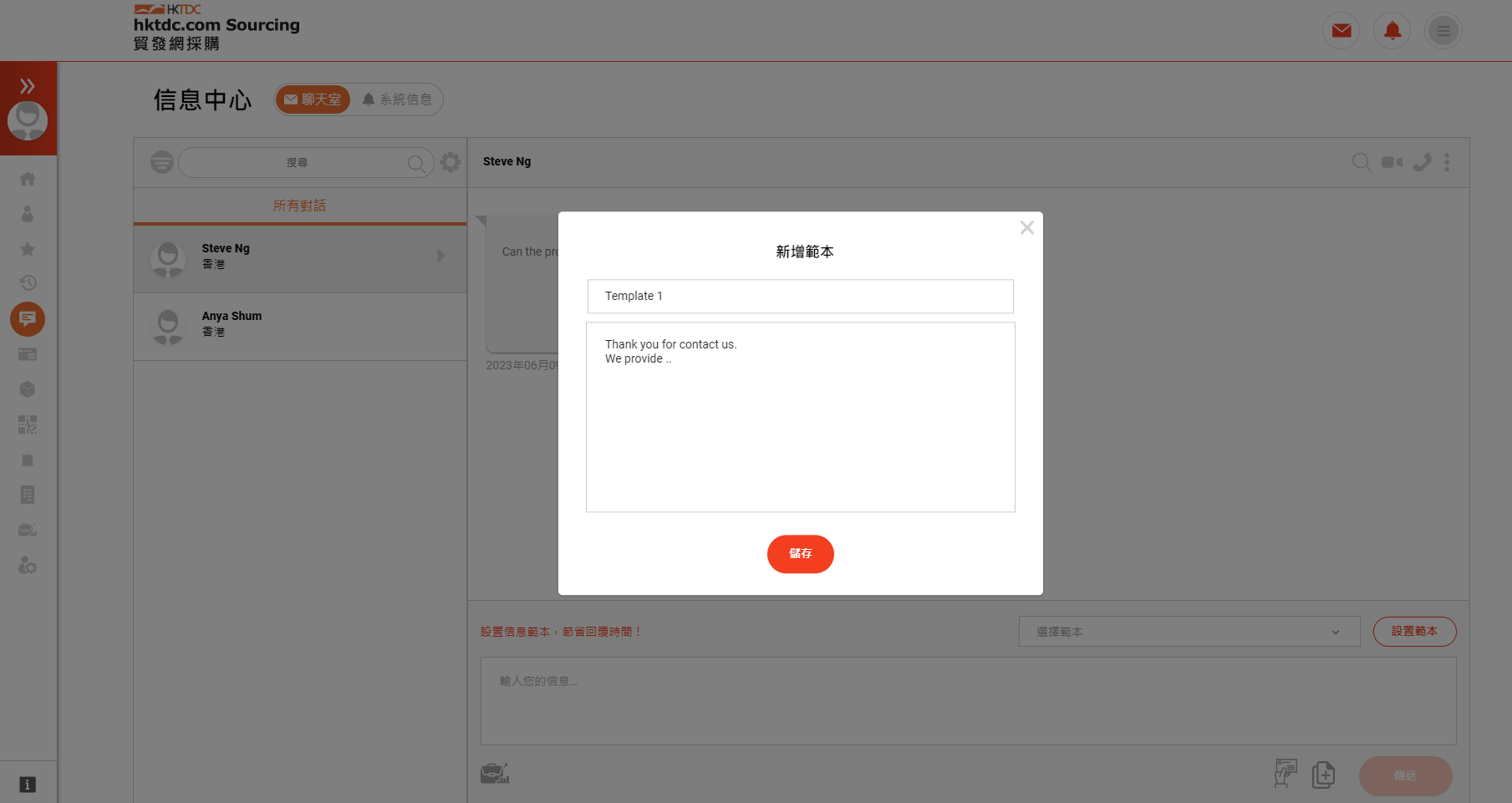Click the 設置信息範本 tip text
The width and height of the screenshot is (1512, 803).
click(x=561, y=632)
